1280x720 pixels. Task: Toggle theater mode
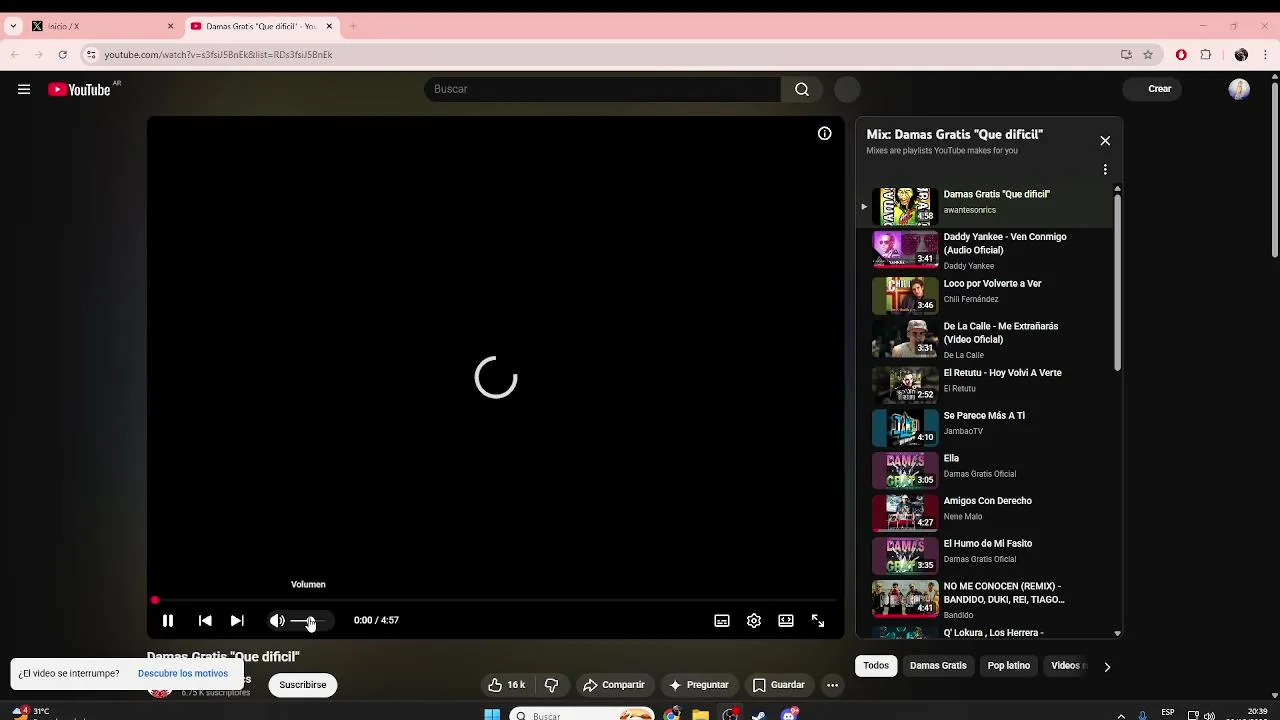coord(786,621)
